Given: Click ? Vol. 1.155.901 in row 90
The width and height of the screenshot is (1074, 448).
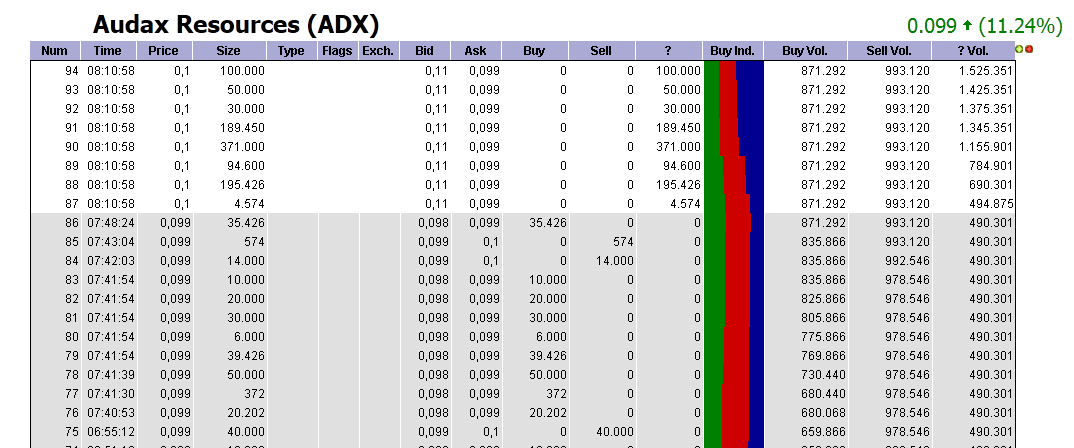Looking at the screenshot, I should 985,147.
